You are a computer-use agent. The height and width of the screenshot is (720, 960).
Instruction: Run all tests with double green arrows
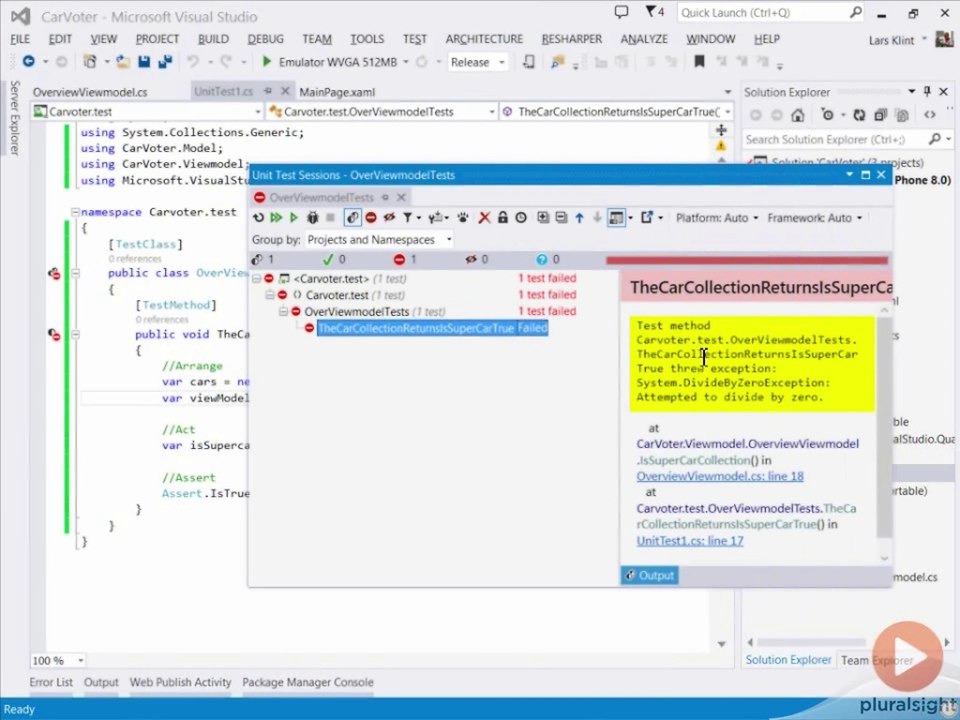pos(276,217)
